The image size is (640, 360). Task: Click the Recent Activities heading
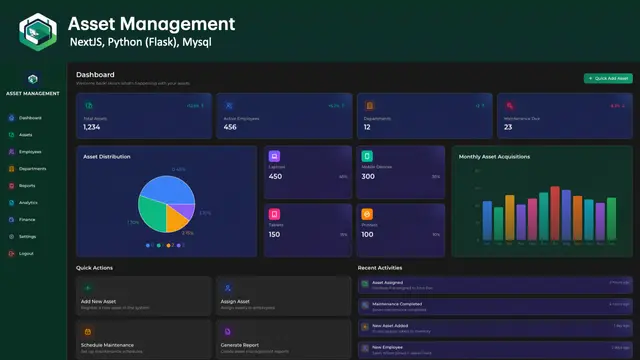pos(380,268)
